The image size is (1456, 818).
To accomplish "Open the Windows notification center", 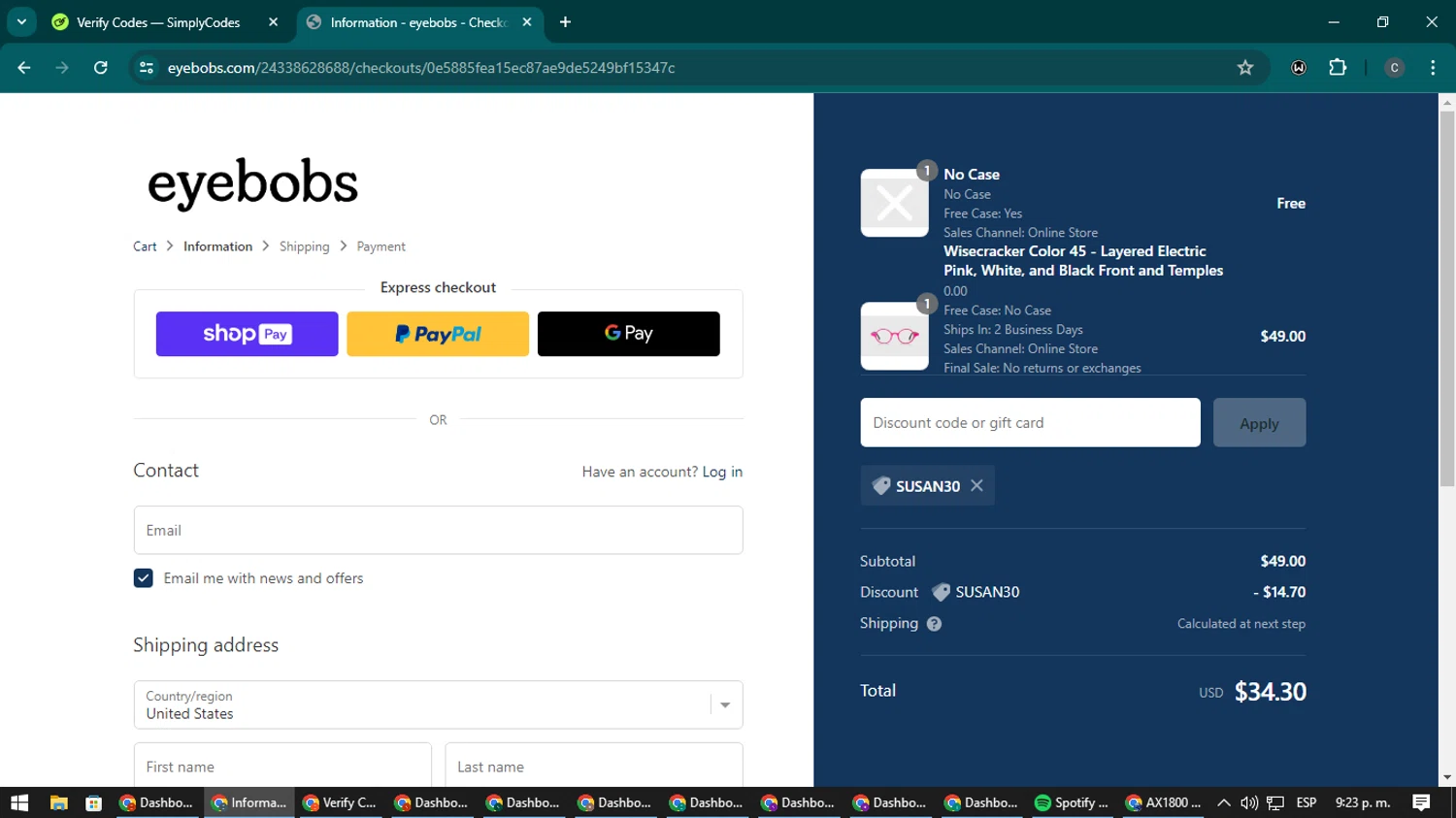I will (x=1421, y=802).
